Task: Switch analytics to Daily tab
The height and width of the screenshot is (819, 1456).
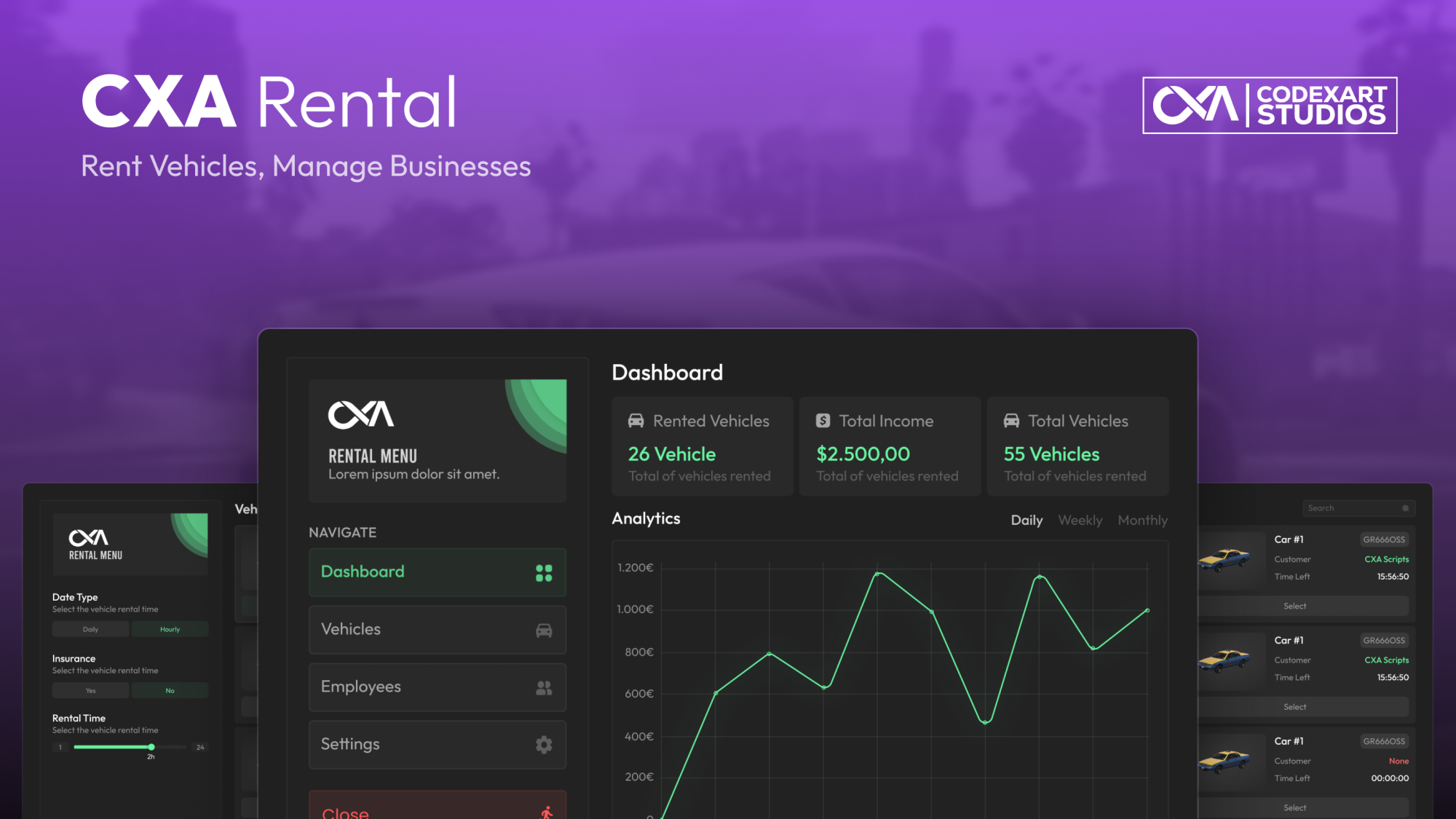Action: (1026, 521)
